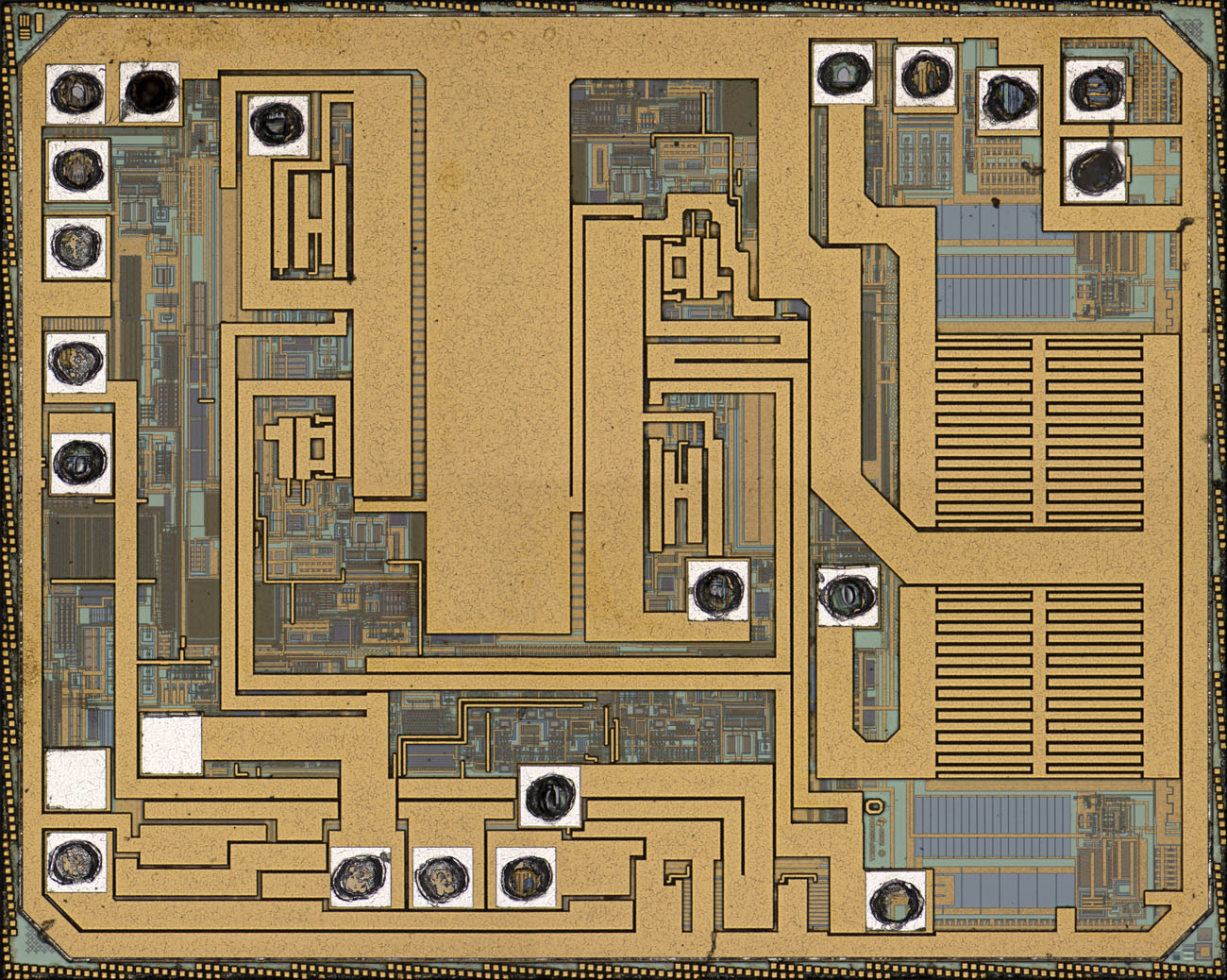Select the larger blank white unbonded pad
1227x980 pixels.
(171, 745)
